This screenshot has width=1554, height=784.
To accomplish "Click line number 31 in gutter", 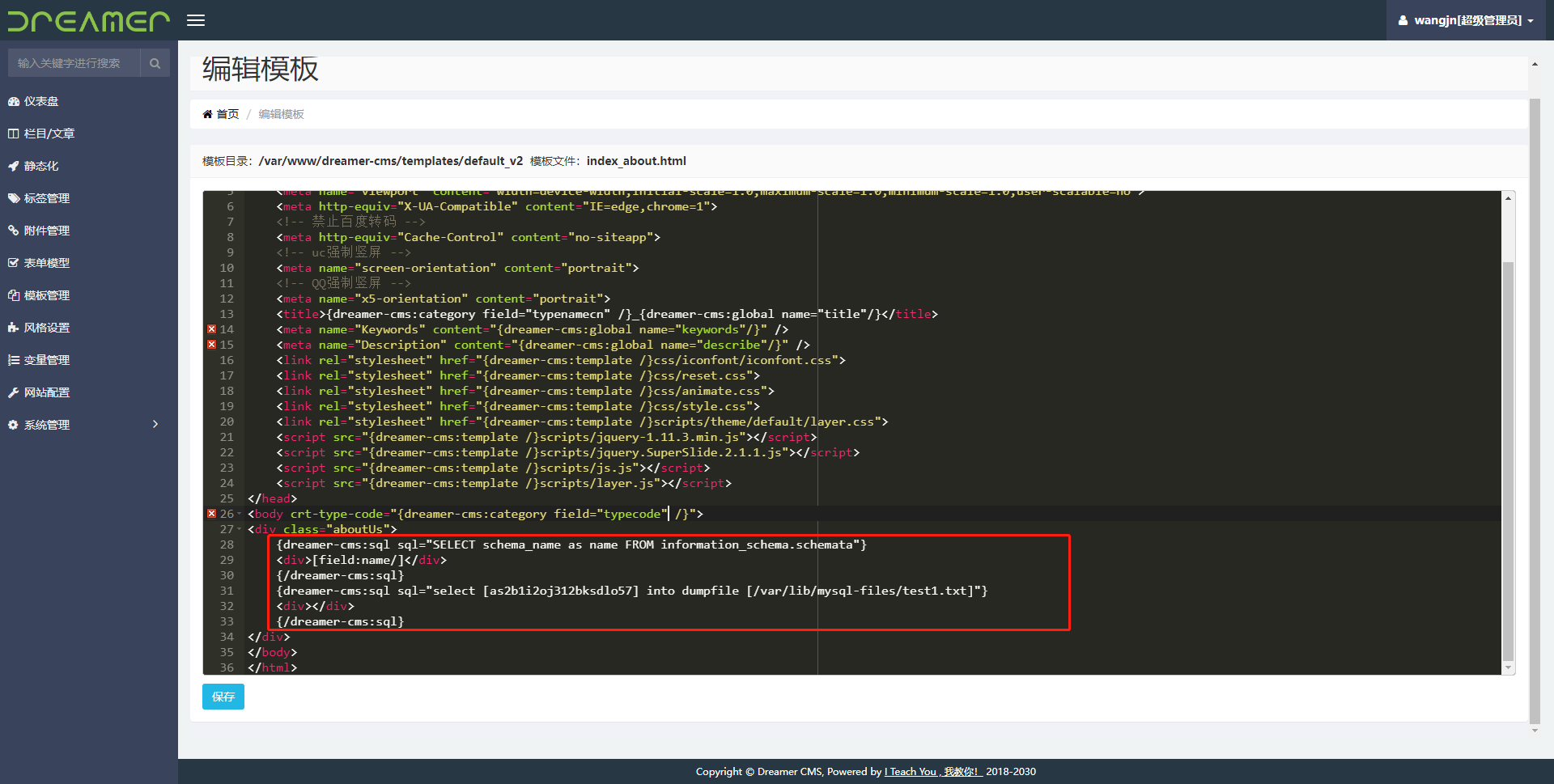I will (x=227, y=591).
